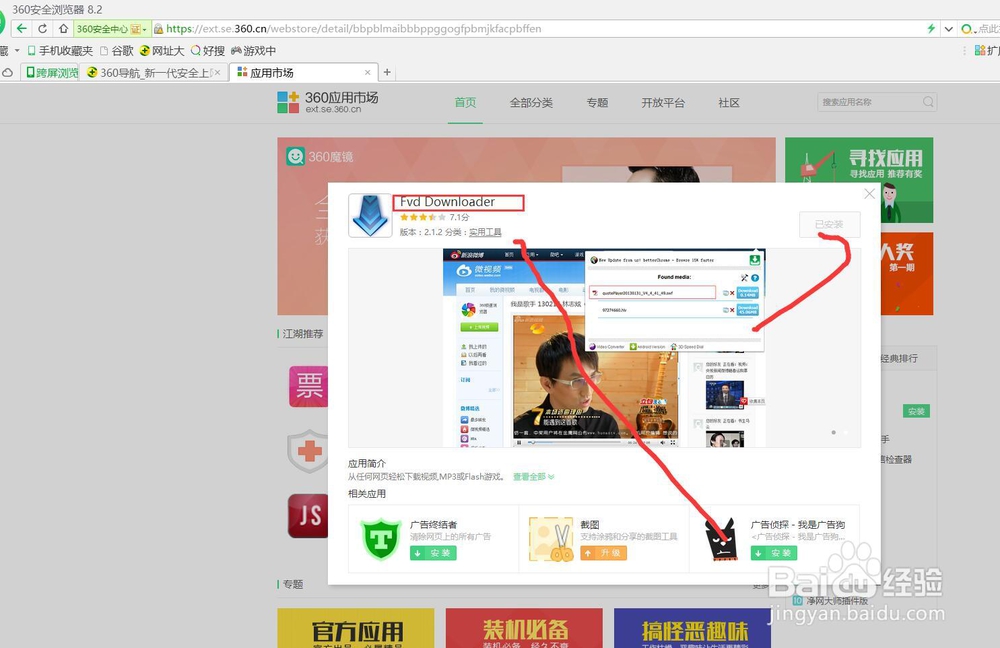
Task: Go to browser home page icon
Action: pos(63,29)
